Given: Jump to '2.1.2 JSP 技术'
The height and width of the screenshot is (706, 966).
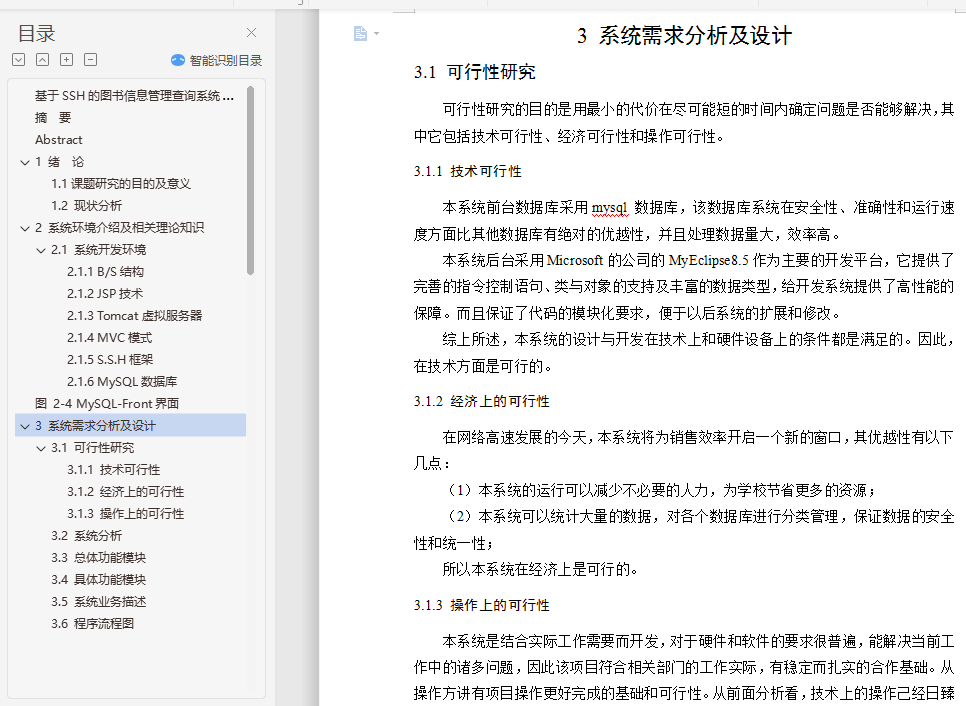Looking at the screenshot, I should pos(105,294).
